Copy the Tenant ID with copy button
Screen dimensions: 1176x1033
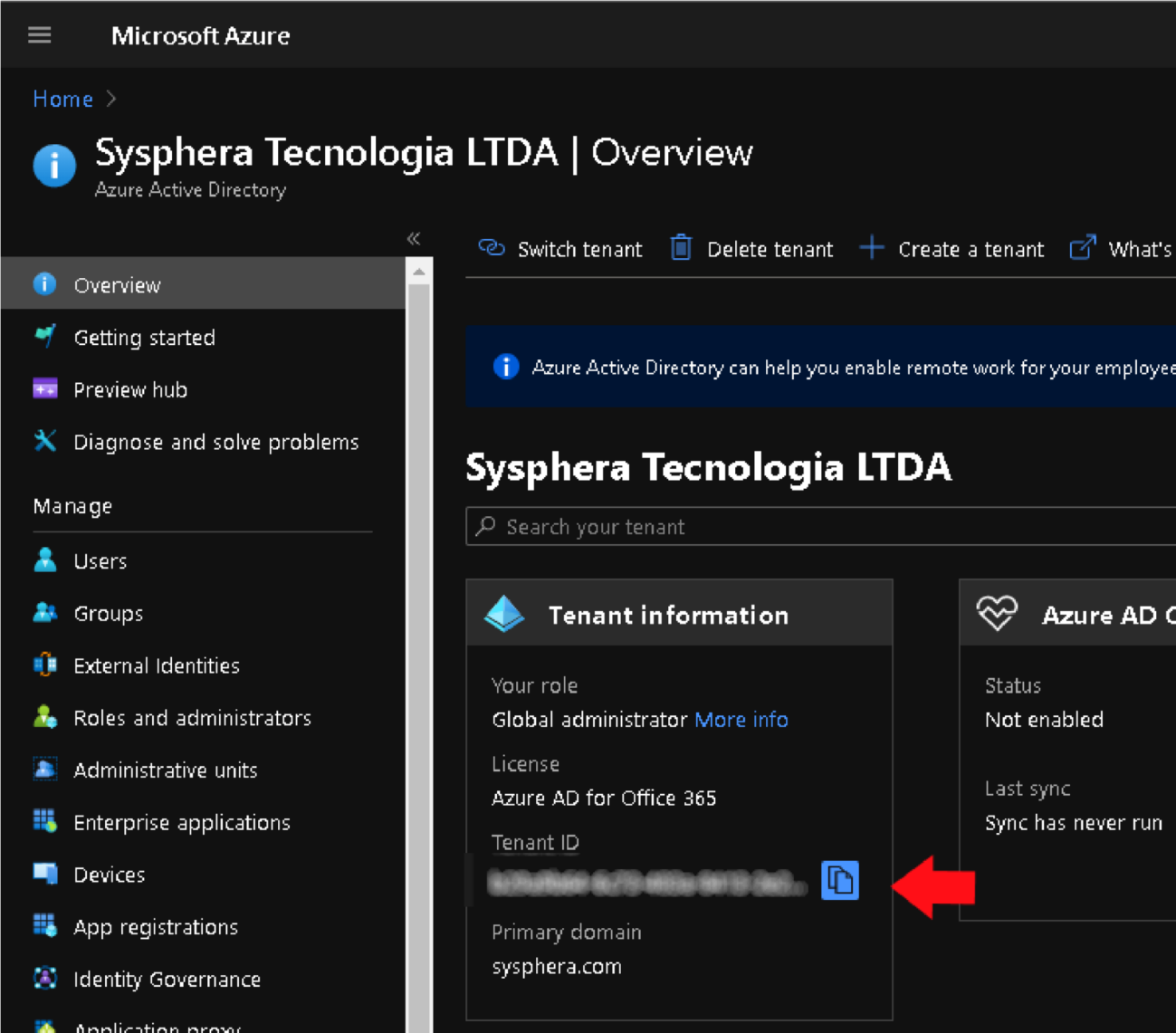coord(840,880)
